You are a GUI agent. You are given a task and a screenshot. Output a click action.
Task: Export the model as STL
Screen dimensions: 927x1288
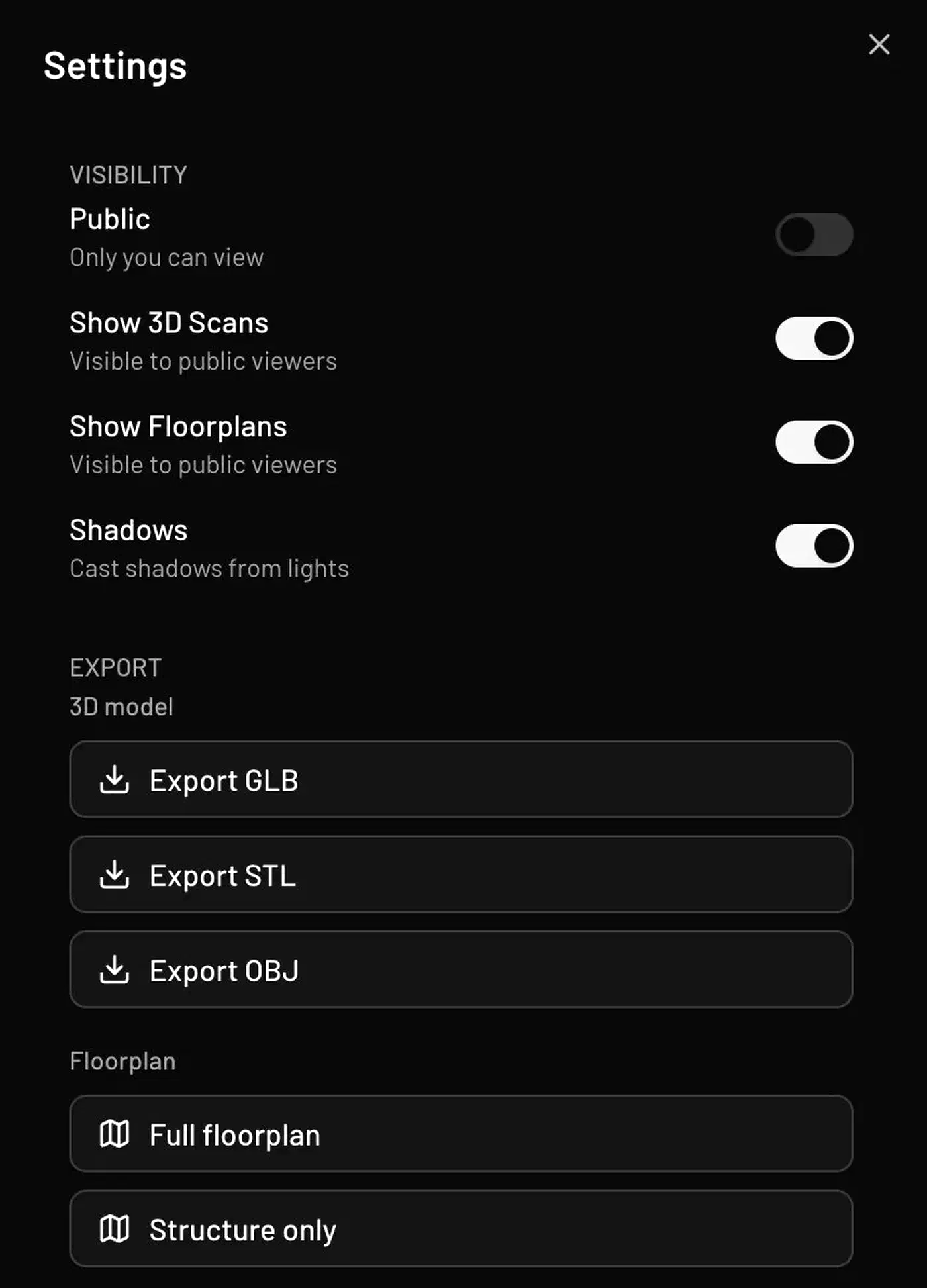coord(461,874)
